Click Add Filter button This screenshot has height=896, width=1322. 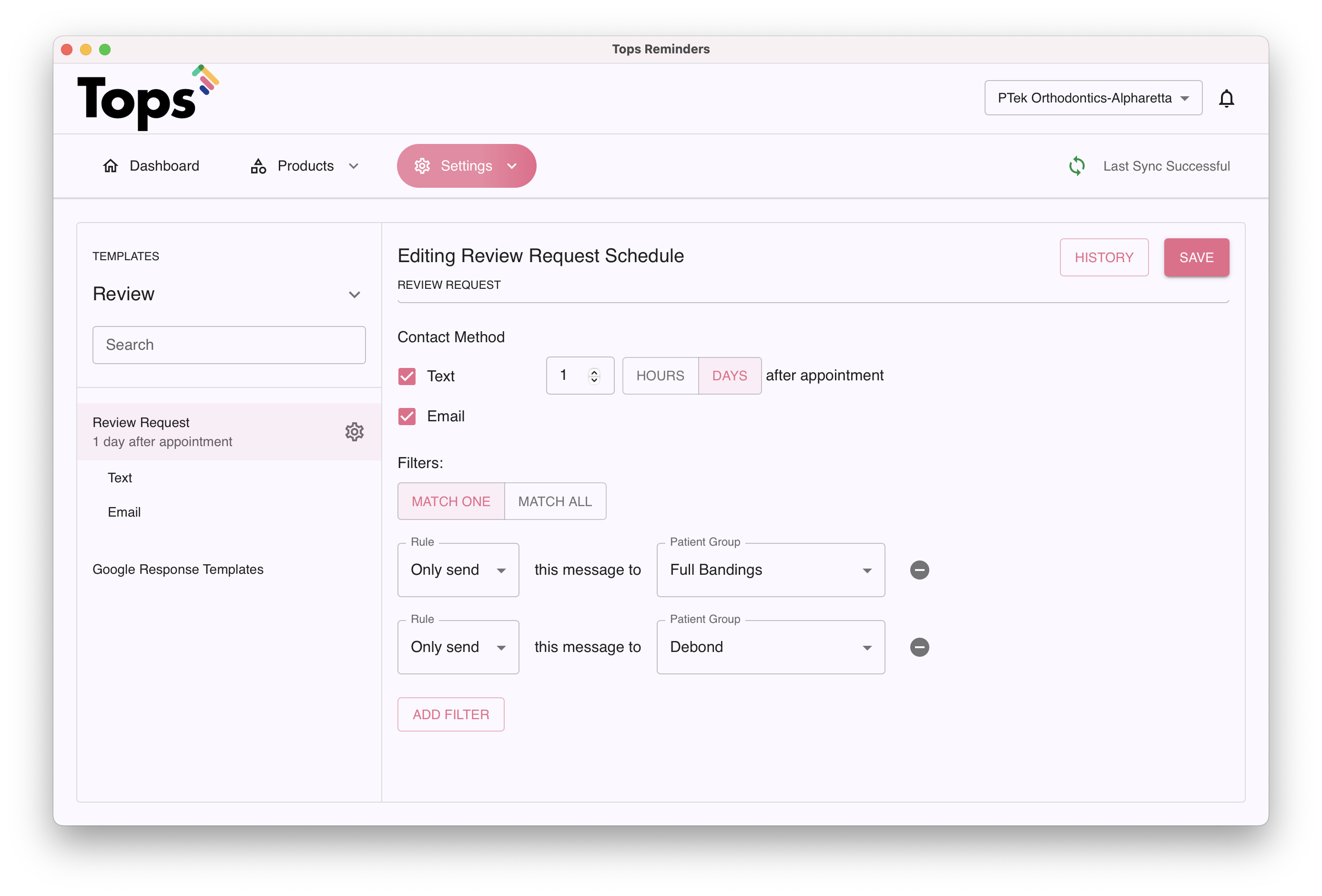click(x=450, y=714)
